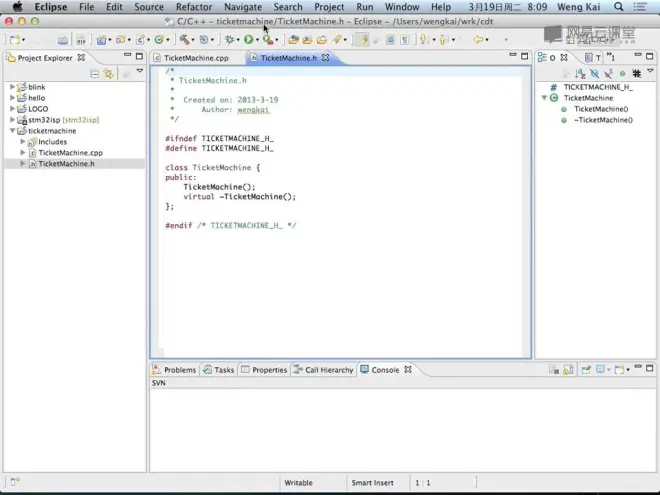
Task: Collapse the ticketmachine project folder
Action: point(12,131)
